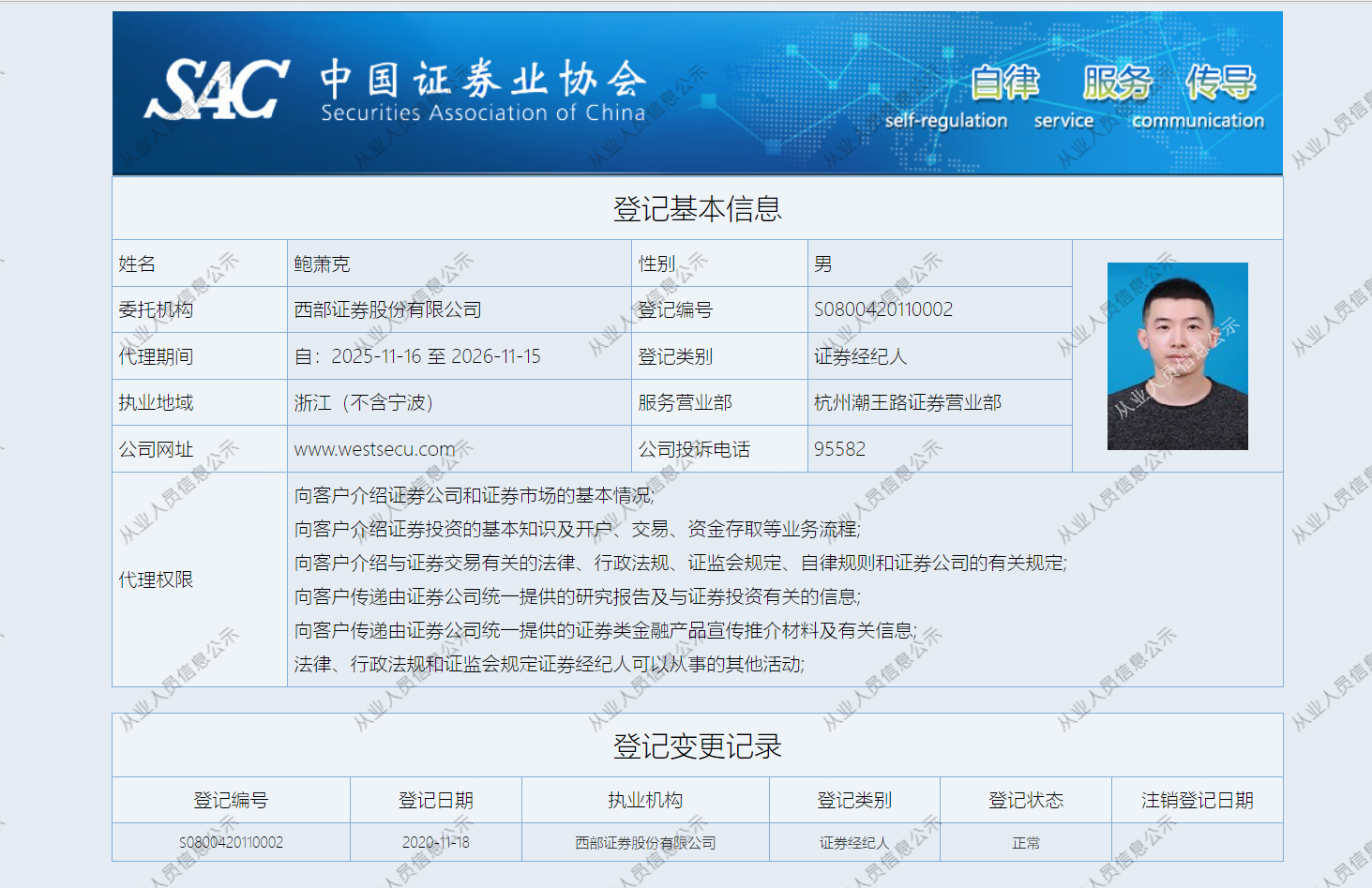Click the 执业机构 column header
This screenshot has height=888, width=1372.
(x=645, y=800)
